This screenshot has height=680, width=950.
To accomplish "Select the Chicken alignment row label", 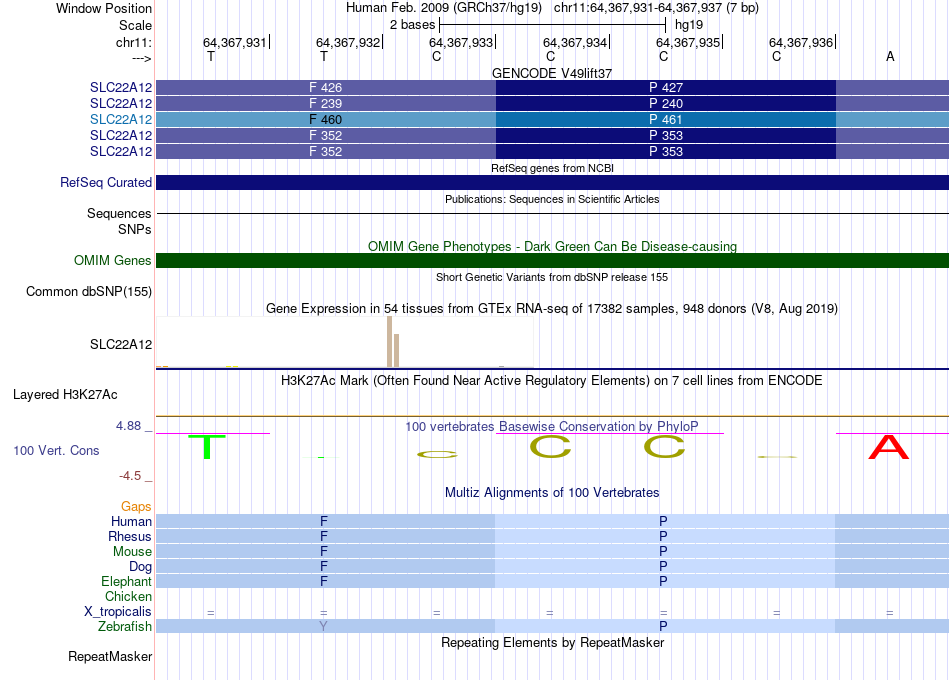I will (x=128, y=596).
